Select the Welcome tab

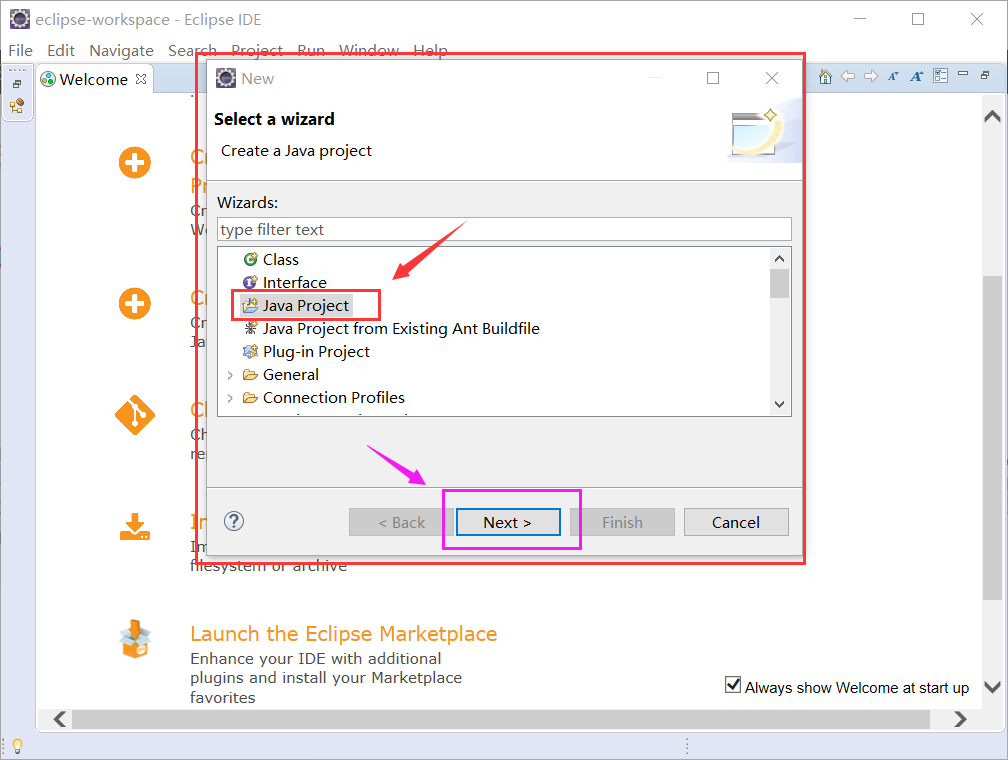(93, 79)
